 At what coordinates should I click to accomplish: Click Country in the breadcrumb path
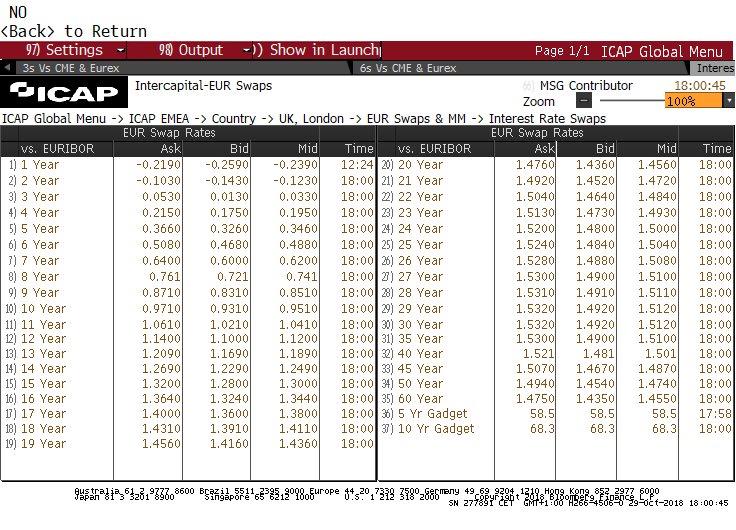tap(233, 119)
